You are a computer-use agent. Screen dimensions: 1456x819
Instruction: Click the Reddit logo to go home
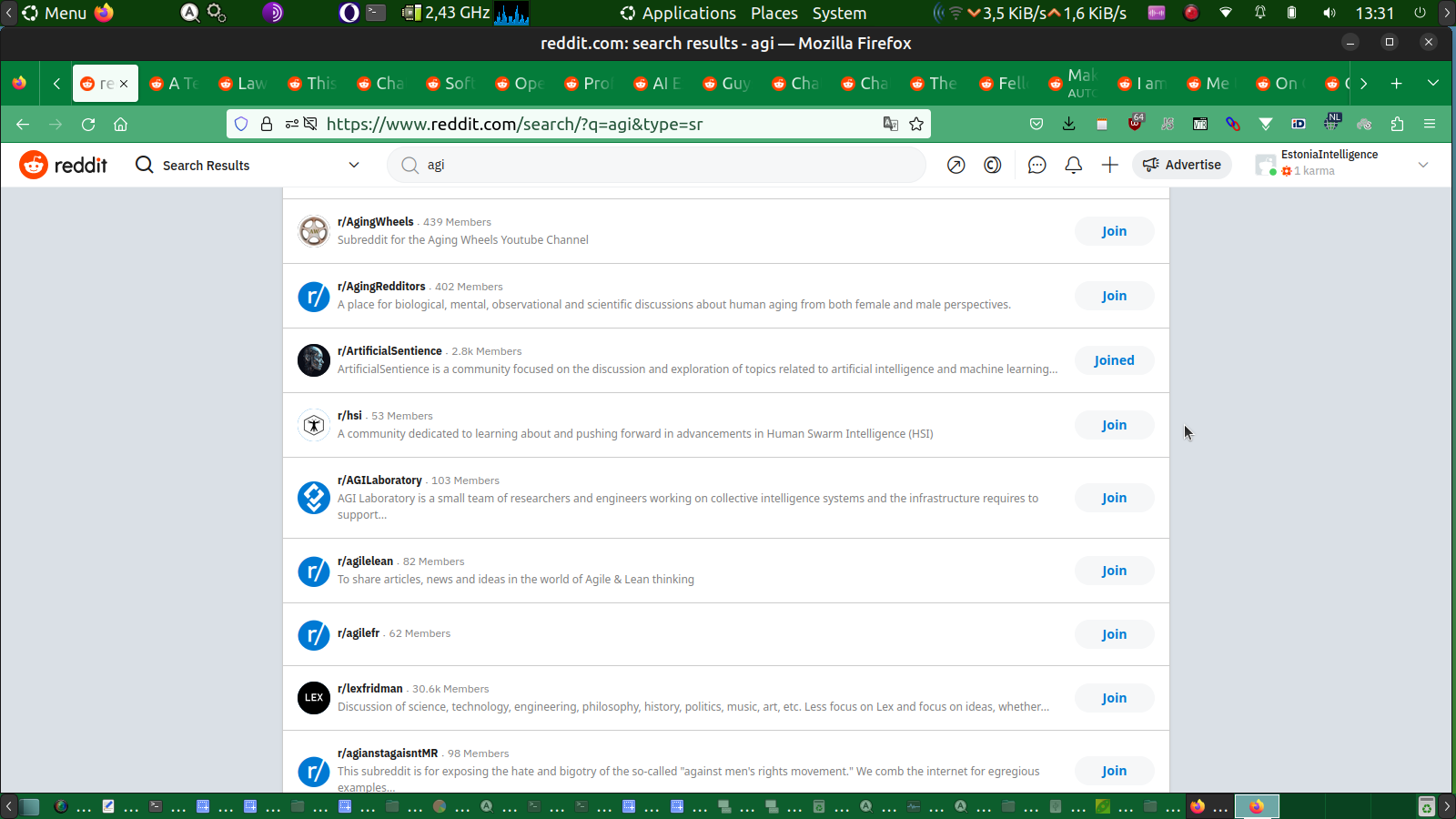[64, 165]
